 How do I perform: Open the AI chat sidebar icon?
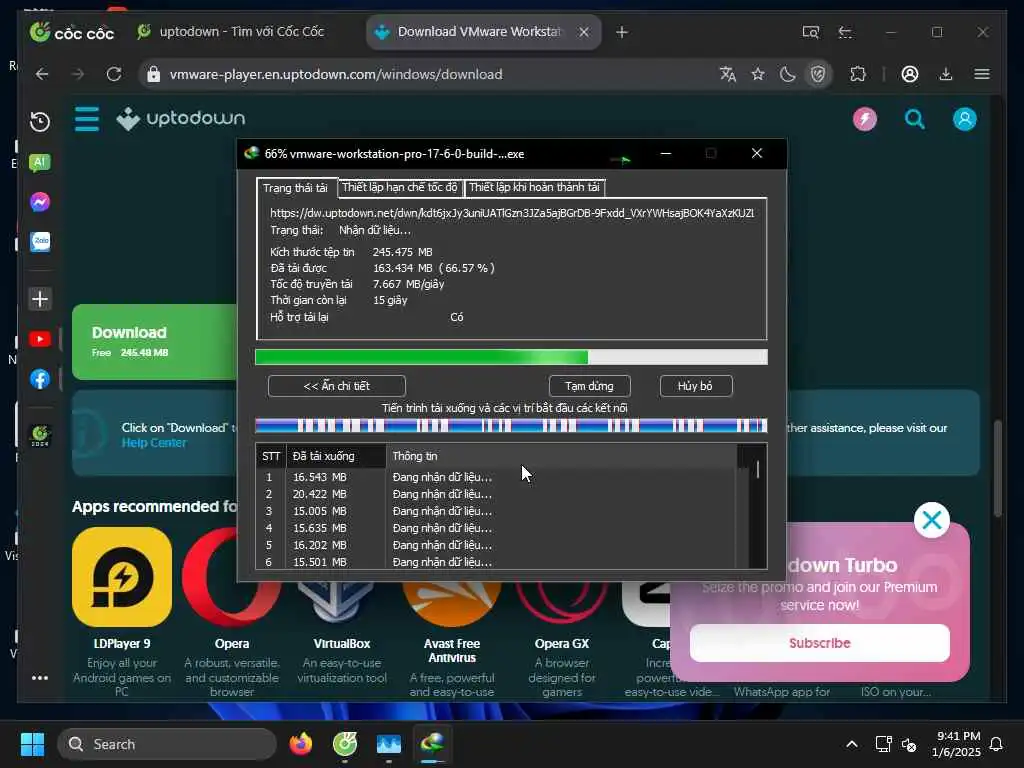pos(40,162)
